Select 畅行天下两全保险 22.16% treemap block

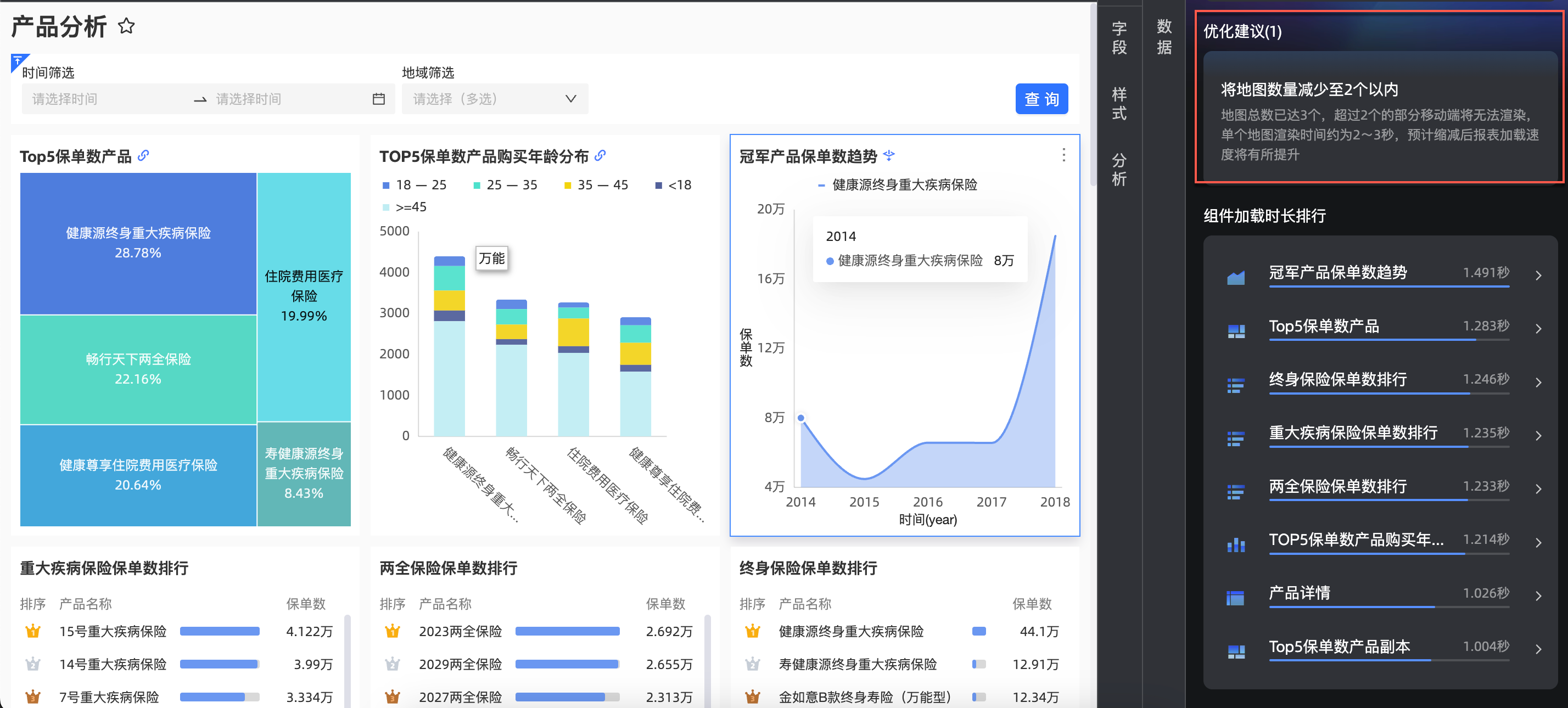tap(138, 369)
